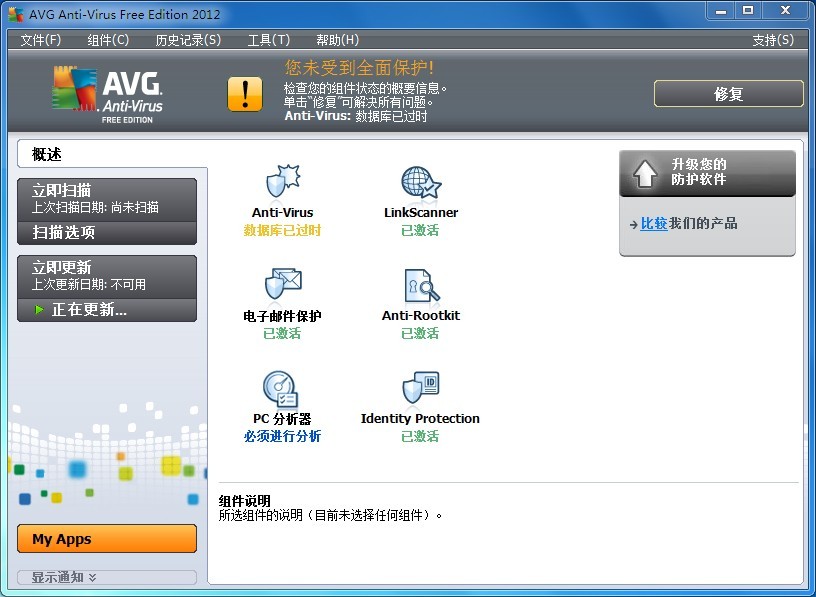Screen dimensions: 816x597
Task: Click the yellow warning exclamation icon
Action: [x=245, y=94]
